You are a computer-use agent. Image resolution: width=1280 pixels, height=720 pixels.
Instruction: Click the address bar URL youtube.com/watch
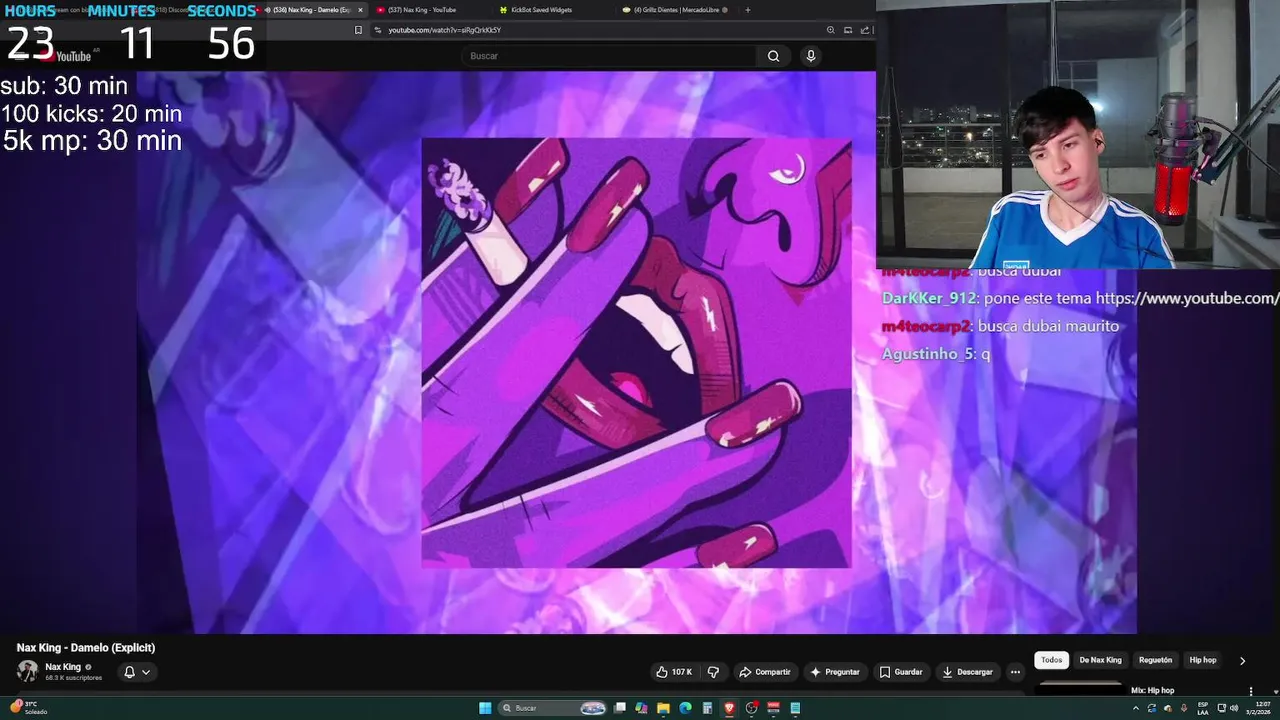coord(444,30)
